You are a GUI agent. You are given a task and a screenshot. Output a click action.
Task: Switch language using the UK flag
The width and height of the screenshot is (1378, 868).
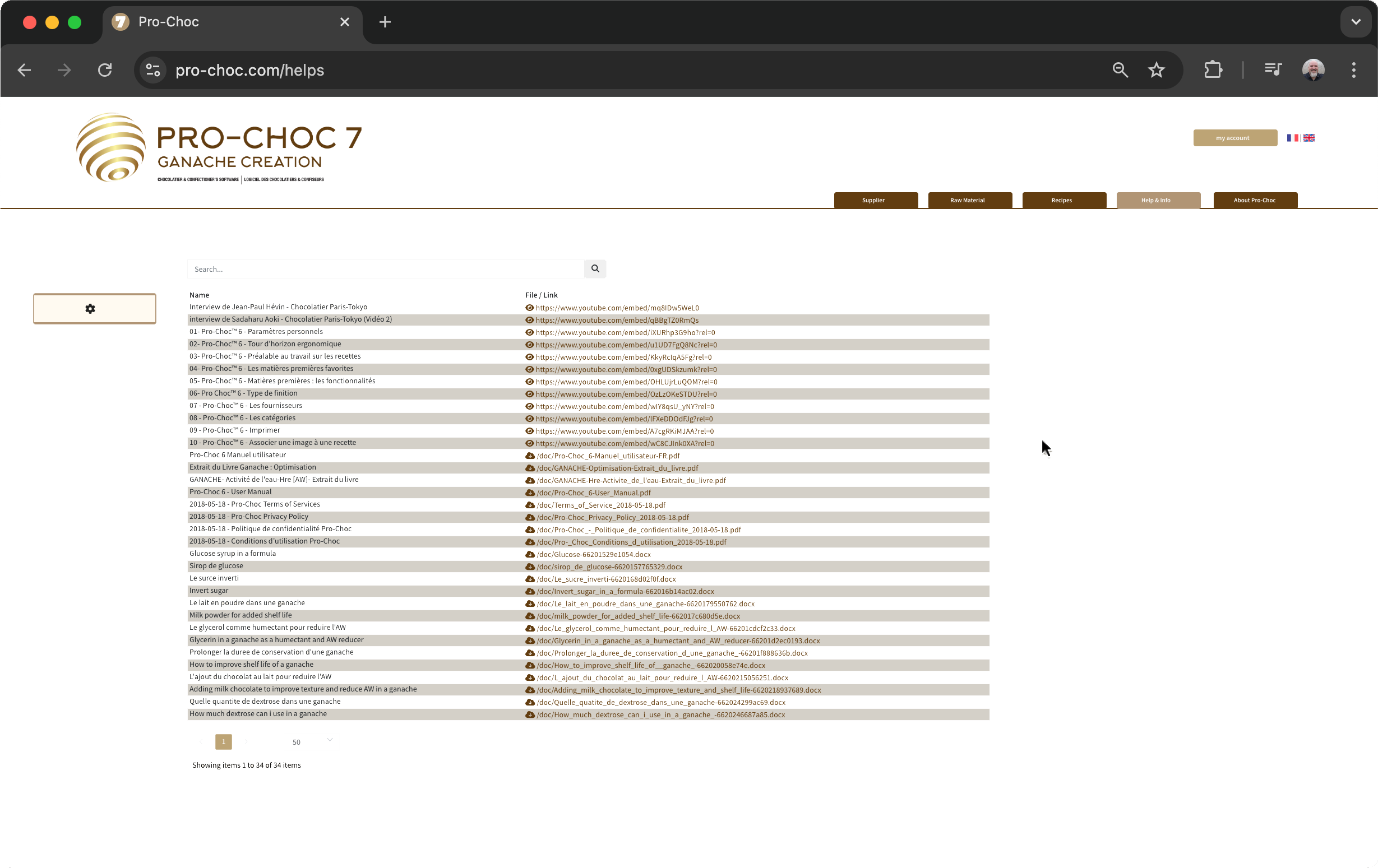[x=1308, y=138]
